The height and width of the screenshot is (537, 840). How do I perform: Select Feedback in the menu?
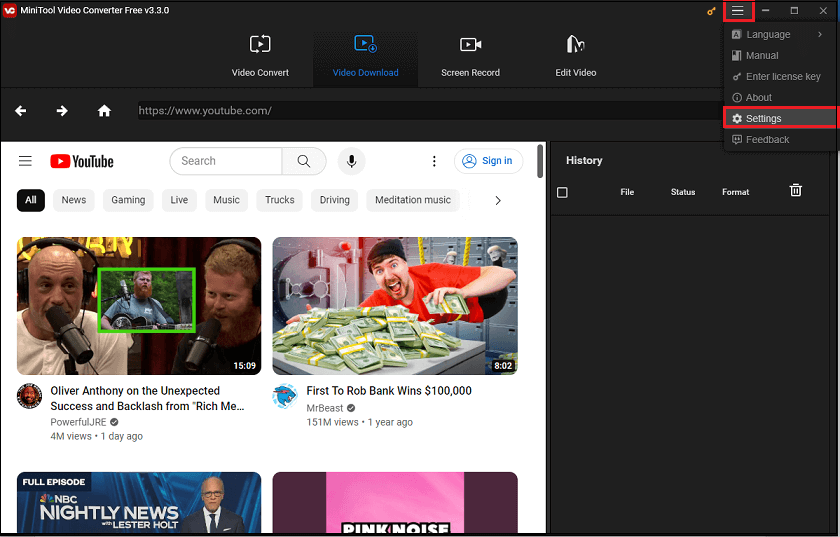(779, 139)
